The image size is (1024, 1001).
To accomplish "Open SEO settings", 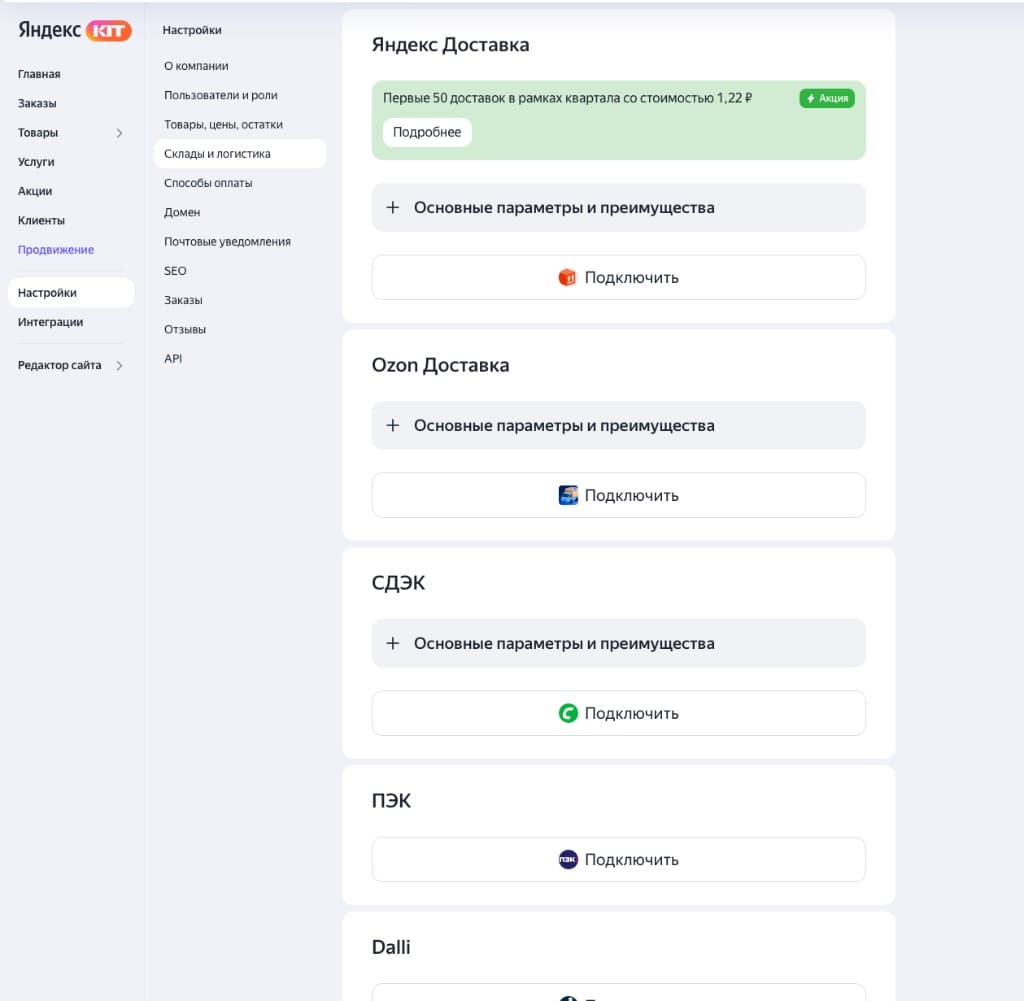I will click(175, 271).
